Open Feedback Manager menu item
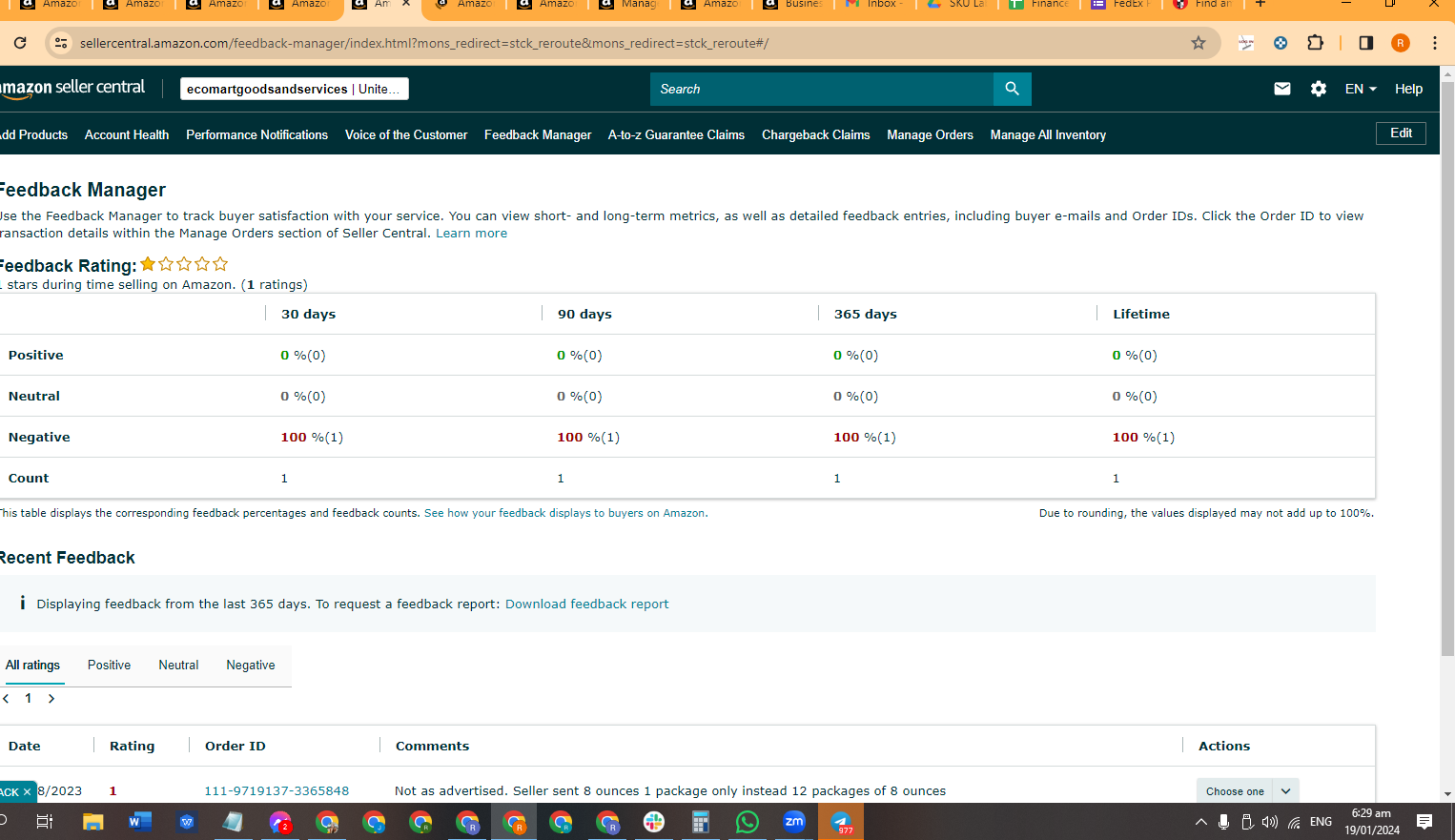Screen dimensions: 1455x840 538,135
